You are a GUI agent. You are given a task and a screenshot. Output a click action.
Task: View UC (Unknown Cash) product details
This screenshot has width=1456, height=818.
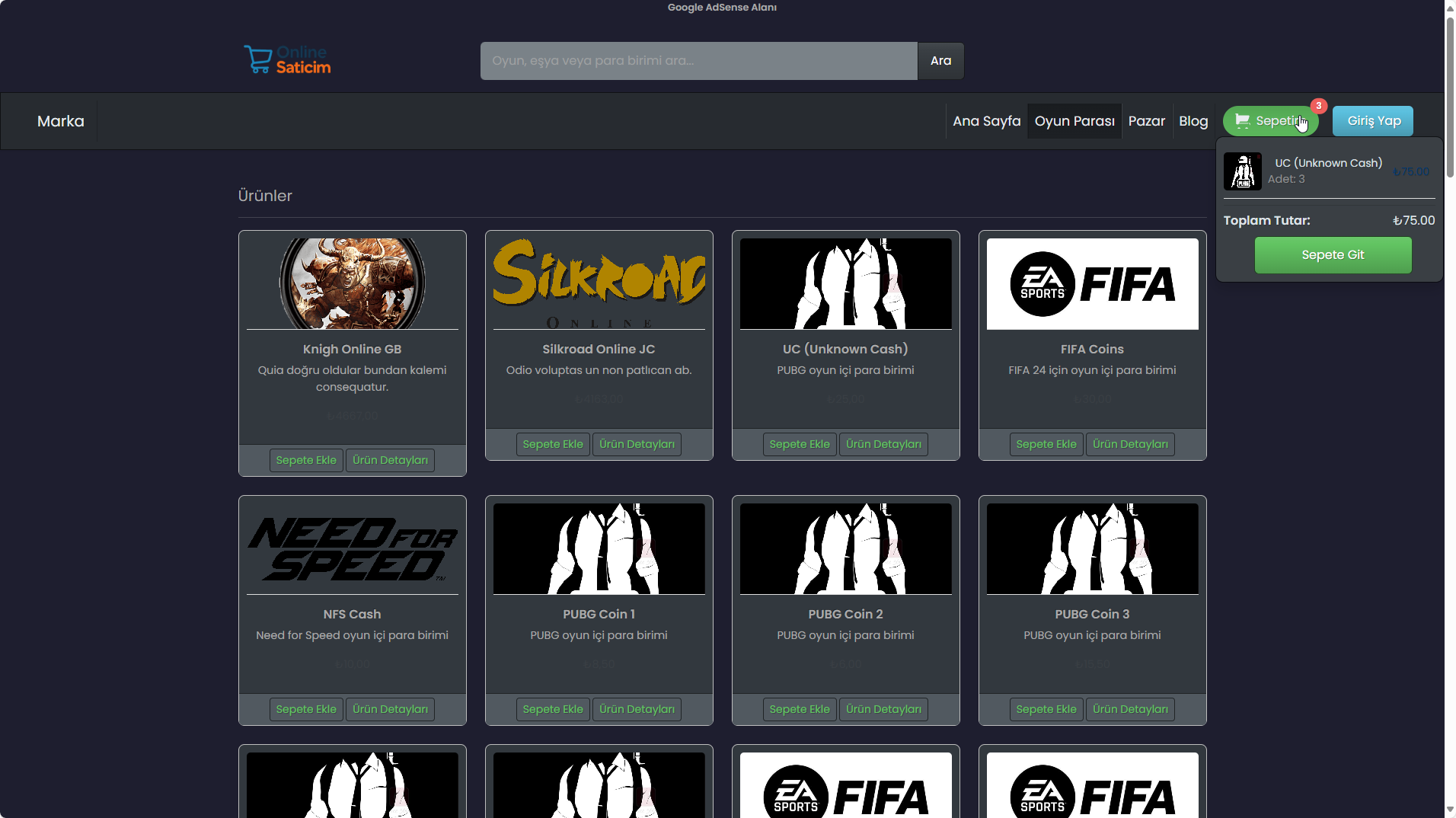(x=883, y=444)
